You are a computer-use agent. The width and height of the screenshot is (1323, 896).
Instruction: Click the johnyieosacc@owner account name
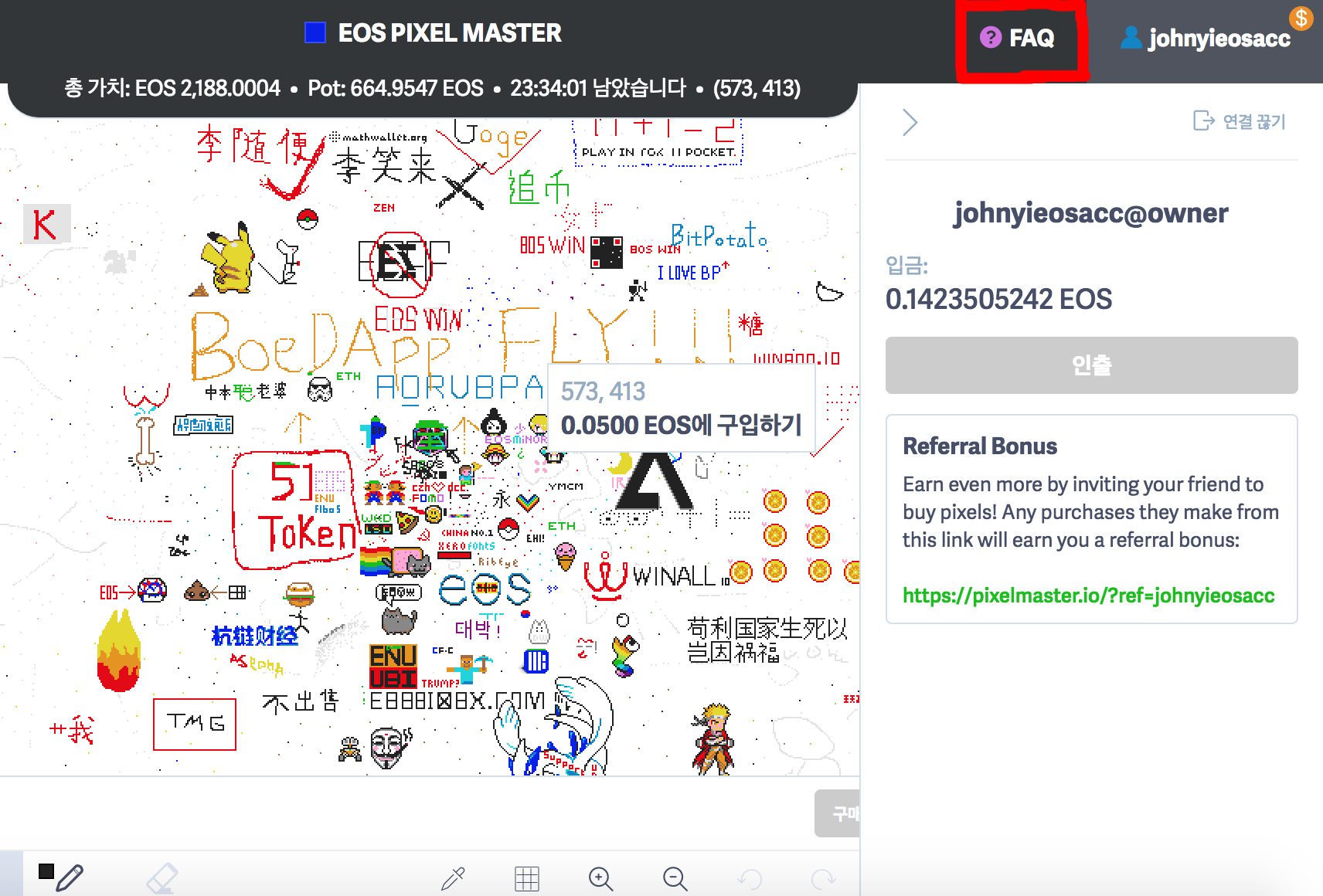(x=1090, y=213)
